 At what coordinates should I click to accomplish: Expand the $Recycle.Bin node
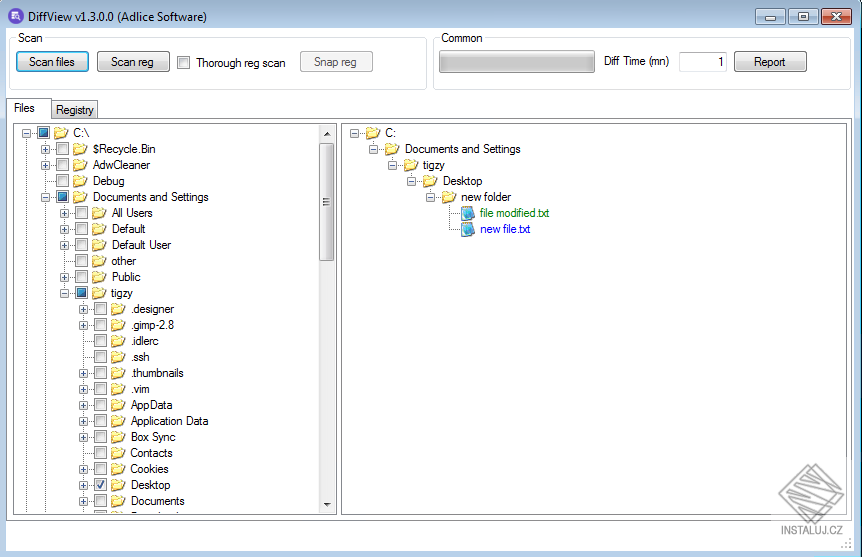coord(46,149)
